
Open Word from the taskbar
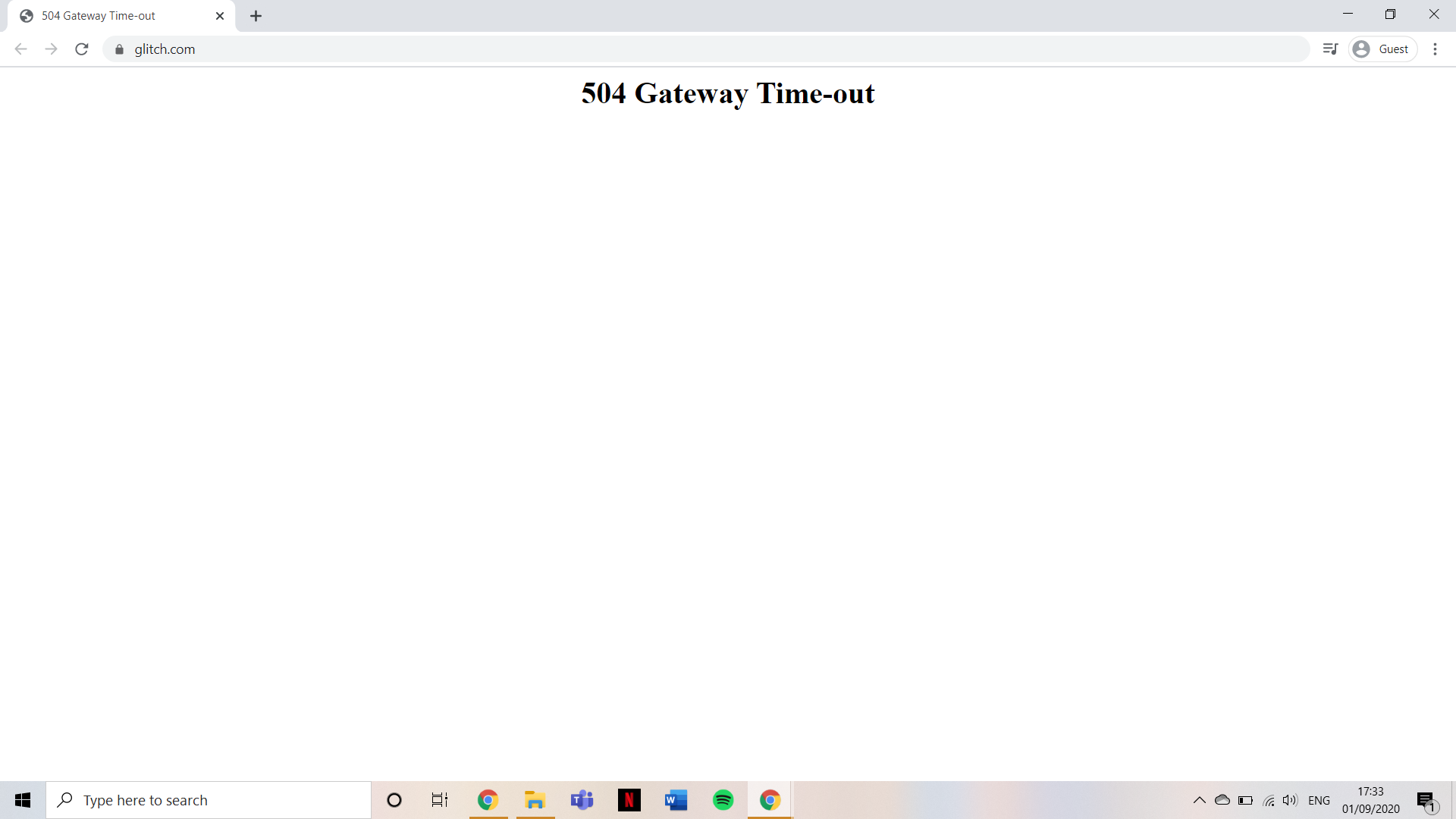click(x=676, y=800)
